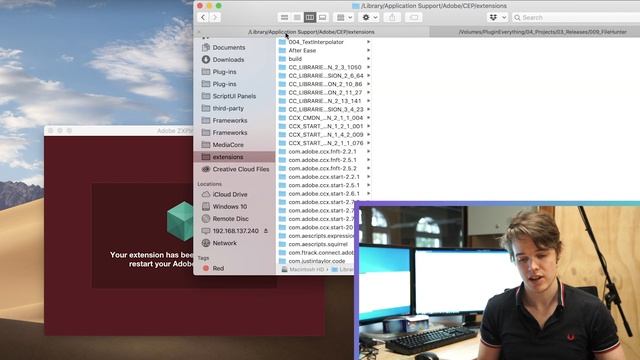Open the group-by arrange dropdown

(344, 18)
